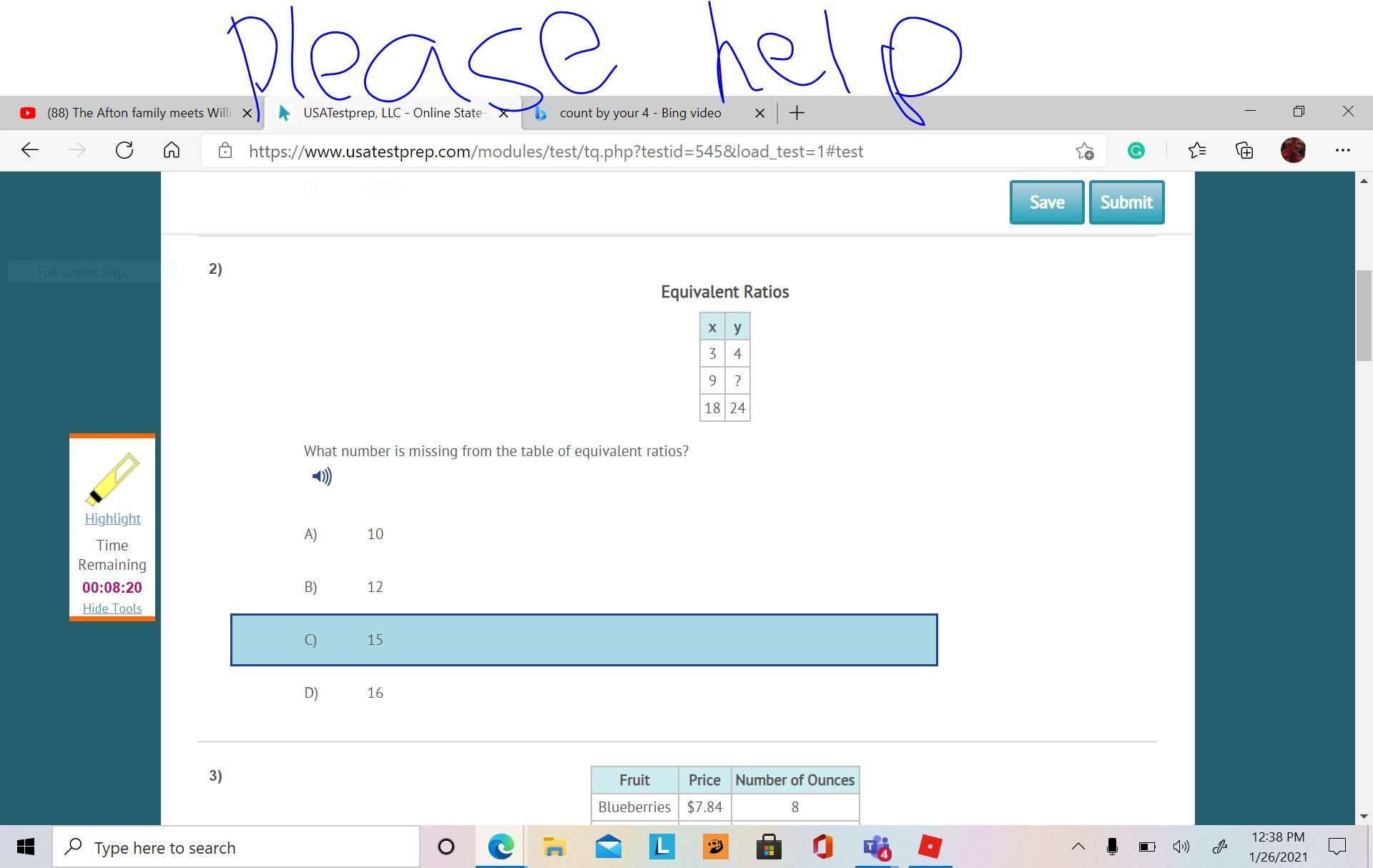This screenshot has width=1373, height=868.
Task: Open Grammarly extension icon in toolbar
Action: pos(1136,151)
